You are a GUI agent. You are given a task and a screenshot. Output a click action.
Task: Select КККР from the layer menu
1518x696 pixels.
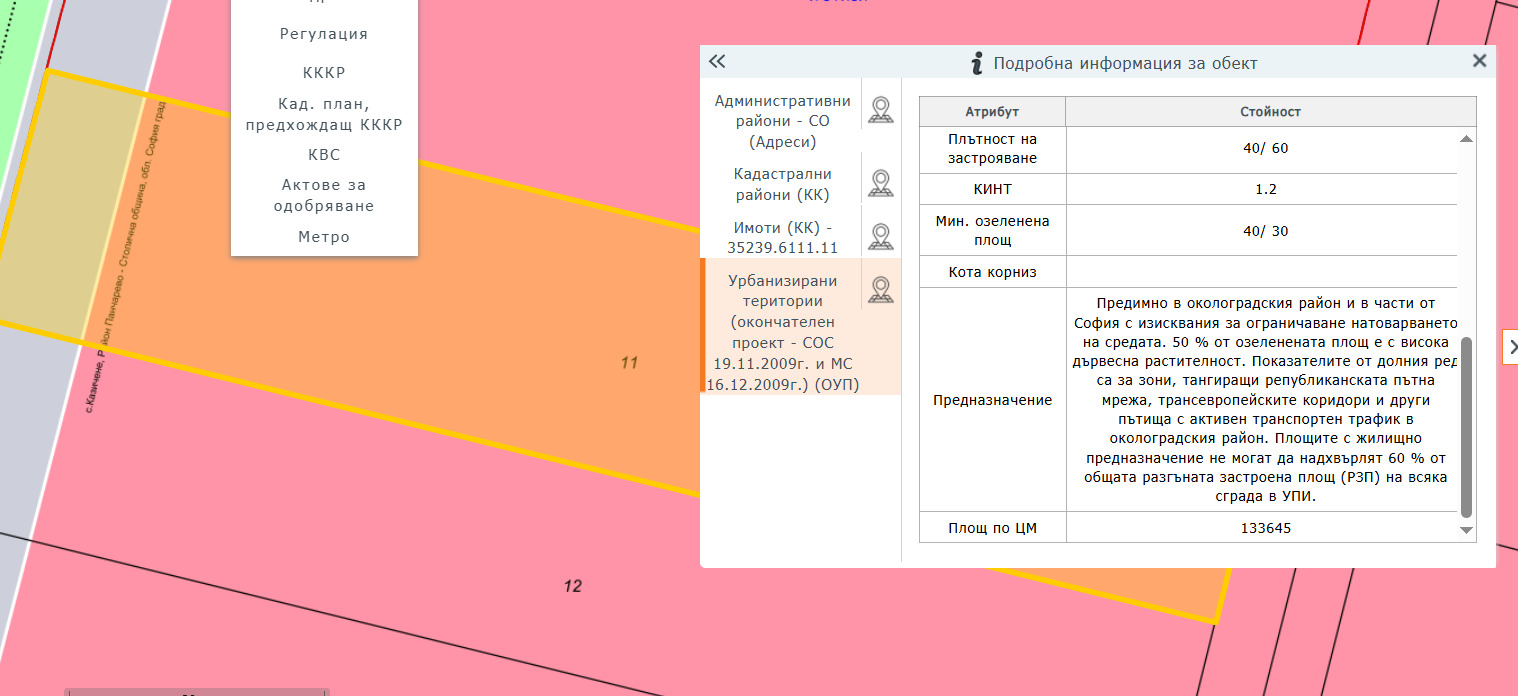[x=324, y=73]
